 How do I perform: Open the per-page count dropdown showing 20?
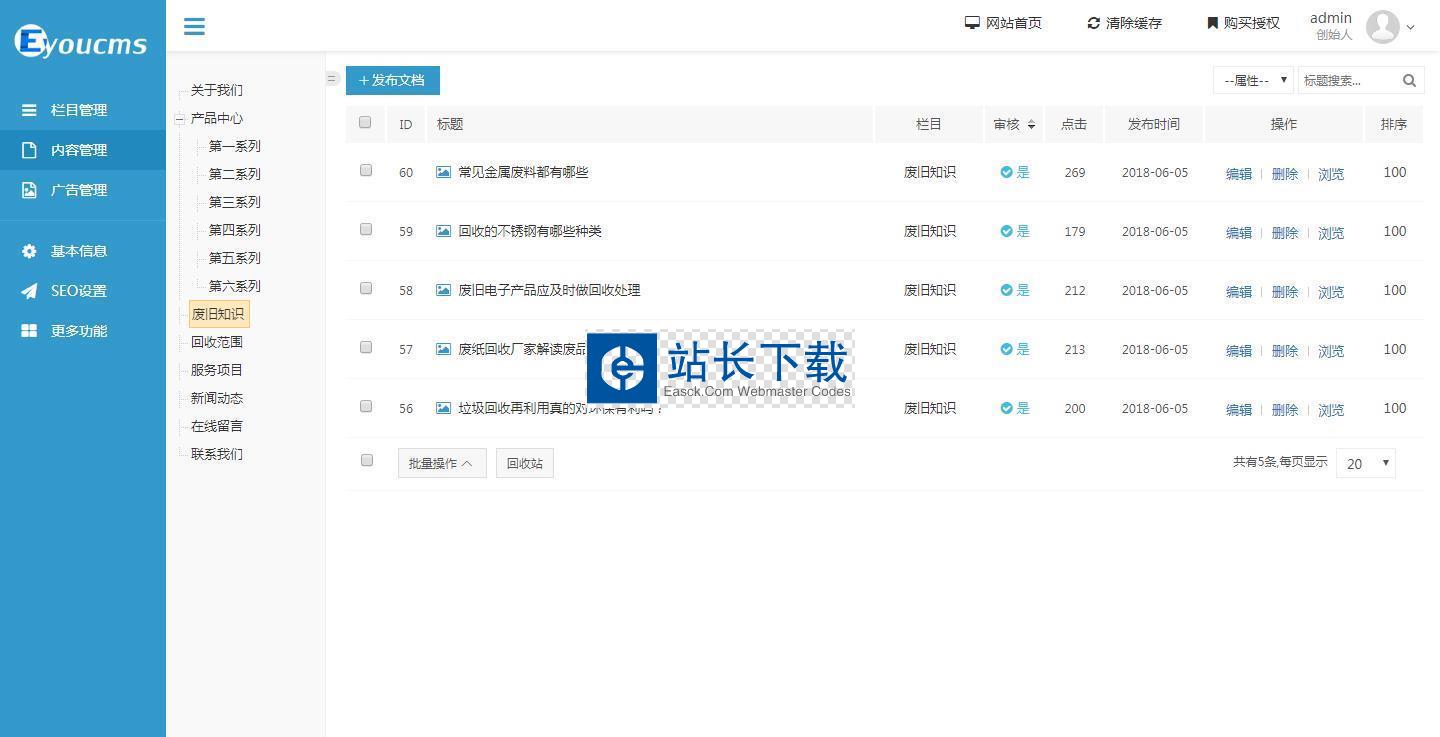[x=1365, y=463]
